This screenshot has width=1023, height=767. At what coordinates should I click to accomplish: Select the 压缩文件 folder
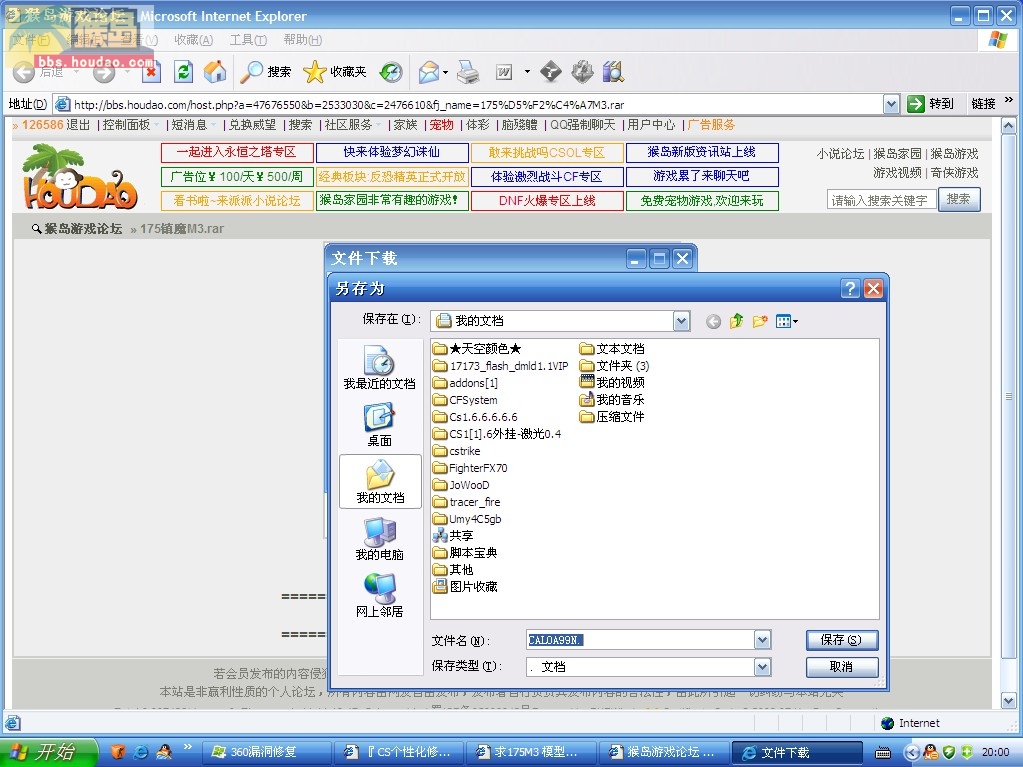point(612,416)
